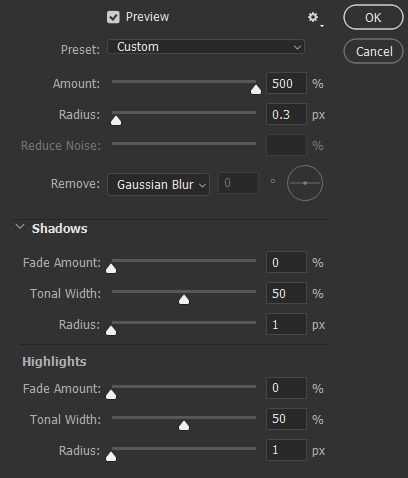Open the Remove Gaussian Blur dropdown

click(x=158, y=184)
